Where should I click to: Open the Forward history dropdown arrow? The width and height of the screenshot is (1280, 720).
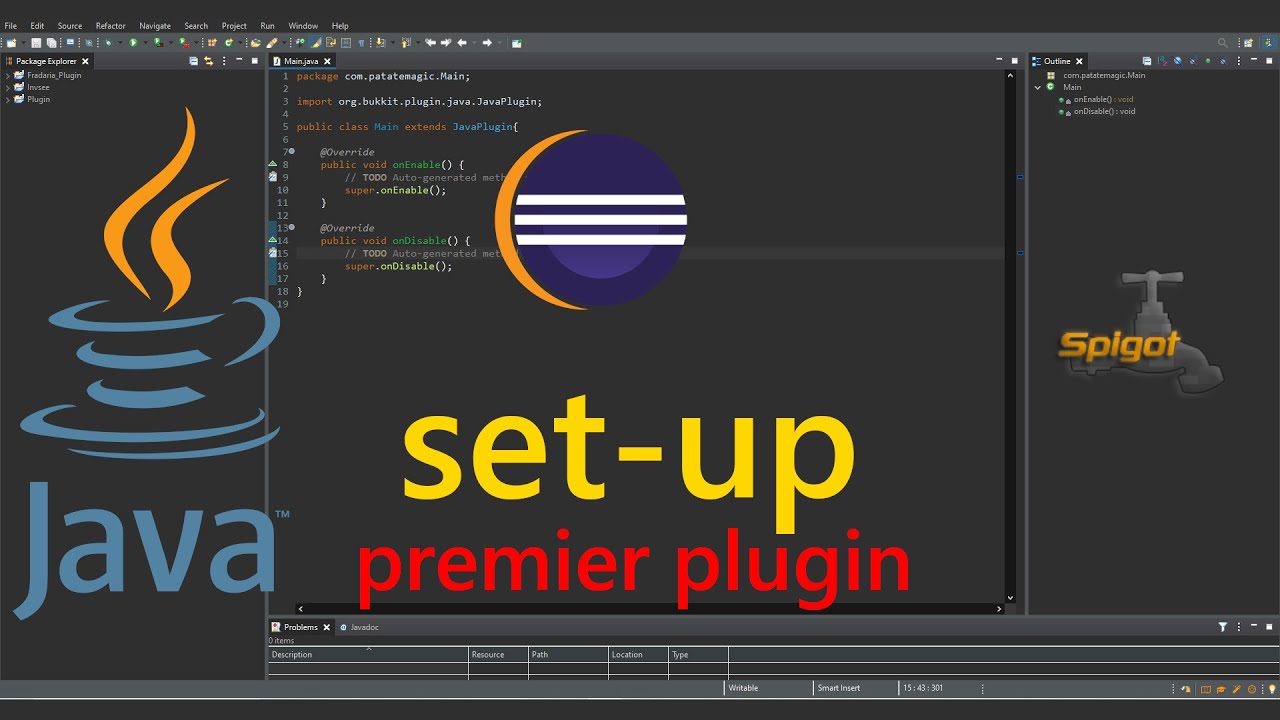click(500, 43)
